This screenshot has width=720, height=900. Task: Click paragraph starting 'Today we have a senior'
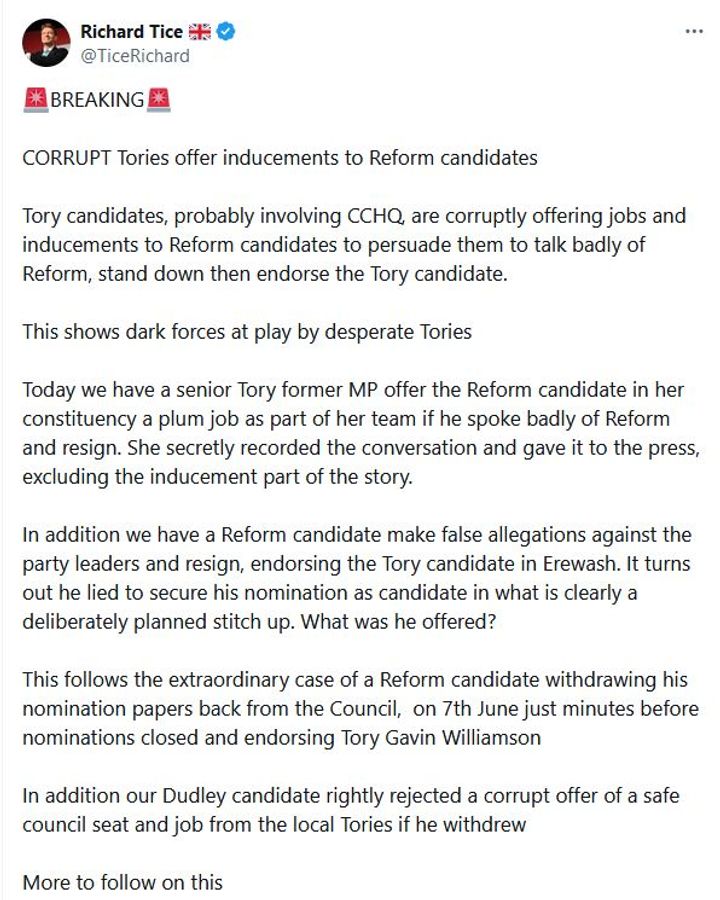tap(361, 433)
